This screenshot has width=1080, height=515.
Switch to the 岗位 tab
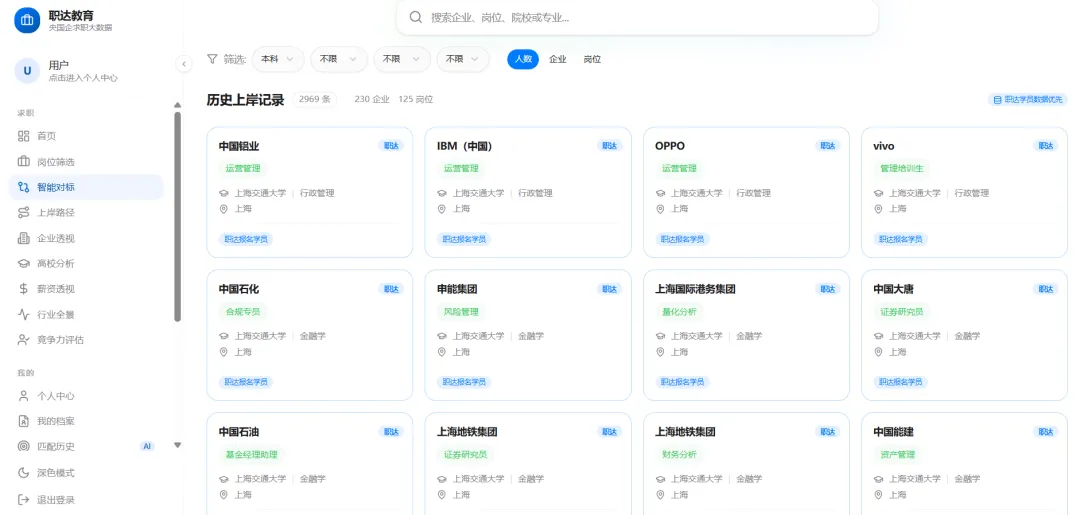[x=592, y=59]
